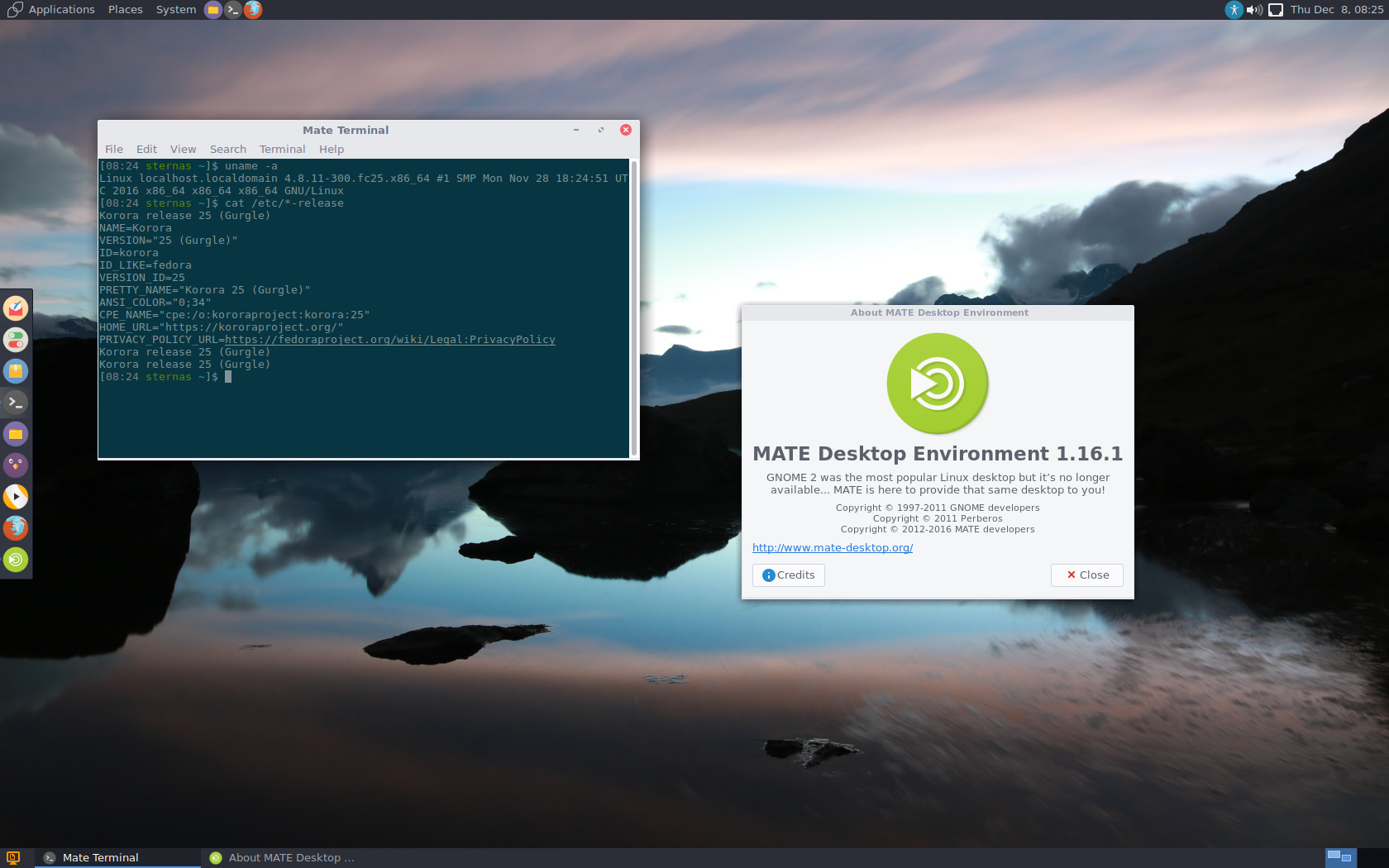Open the mail app in the dock
Image resolution: width=1389 pixels, height=868 pixels.
pos(16,308)
